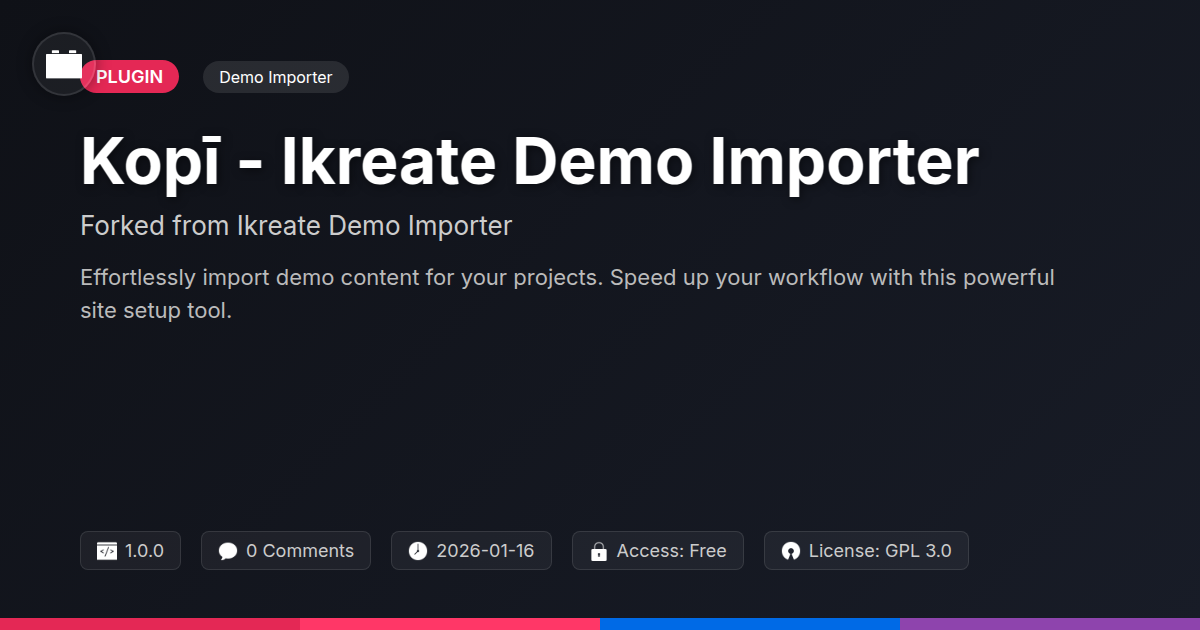Select the red PLUGIN label
Image resolution: width=1200 pixels, height=630 pixels.
coord(130,77)
